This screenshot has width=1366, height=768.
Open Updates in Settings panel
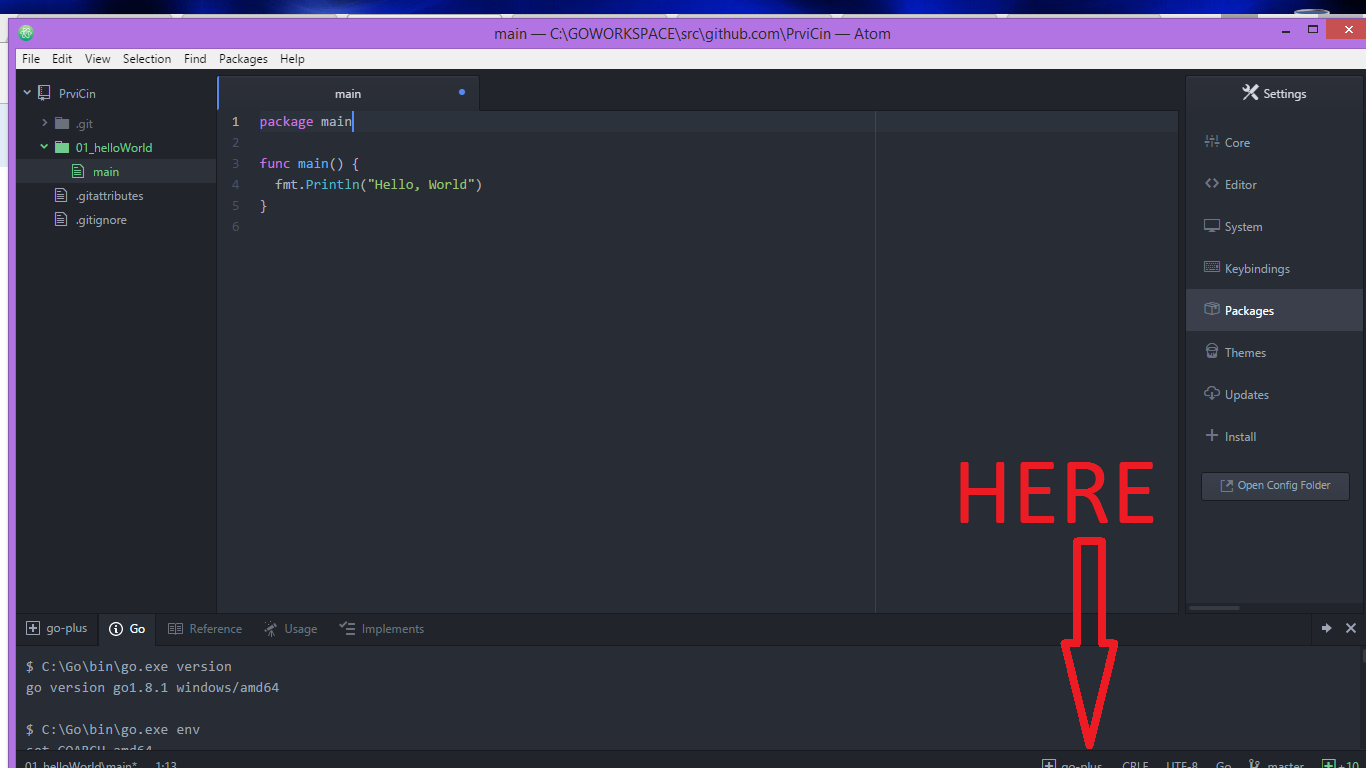[x=1246, y=395]
